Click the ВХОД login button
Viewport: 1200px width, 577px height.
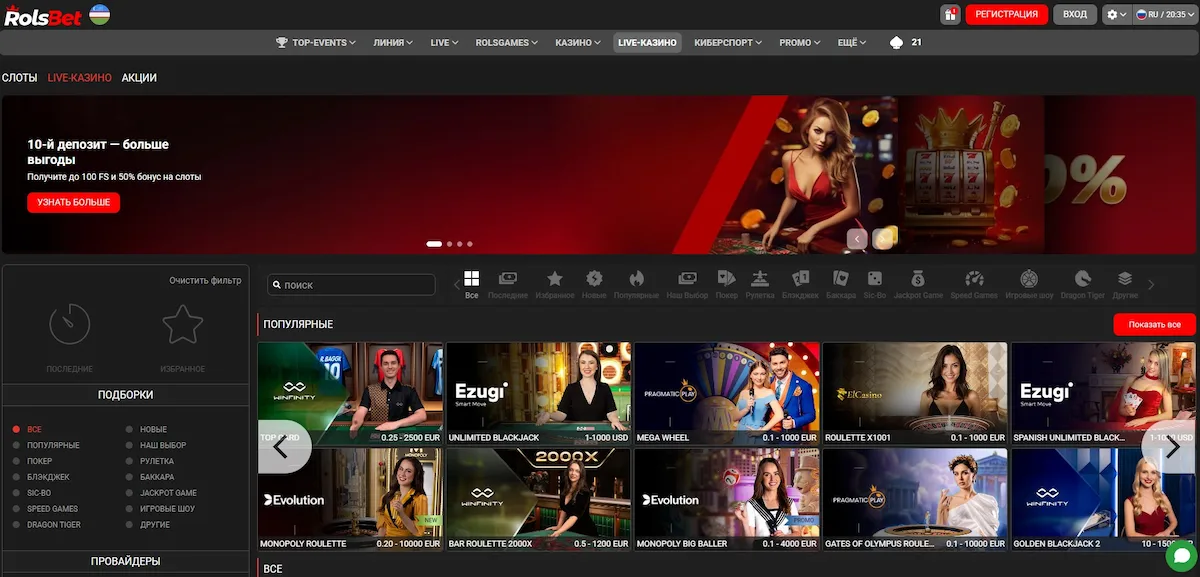pos(1075,14)
